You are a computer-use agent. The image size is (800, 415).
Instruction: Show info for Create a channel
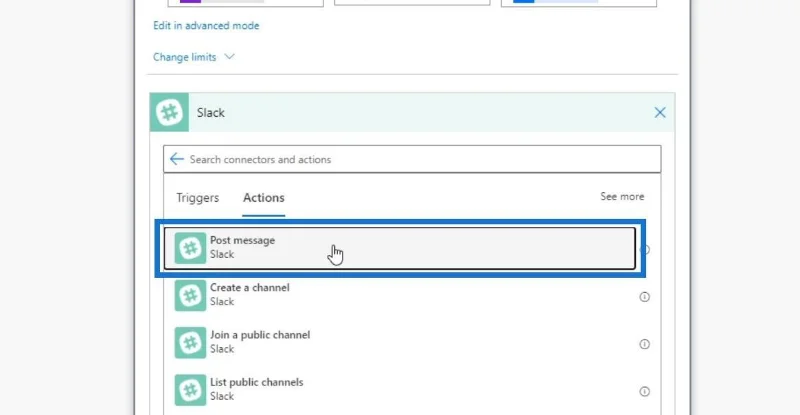tap(644, 297)
